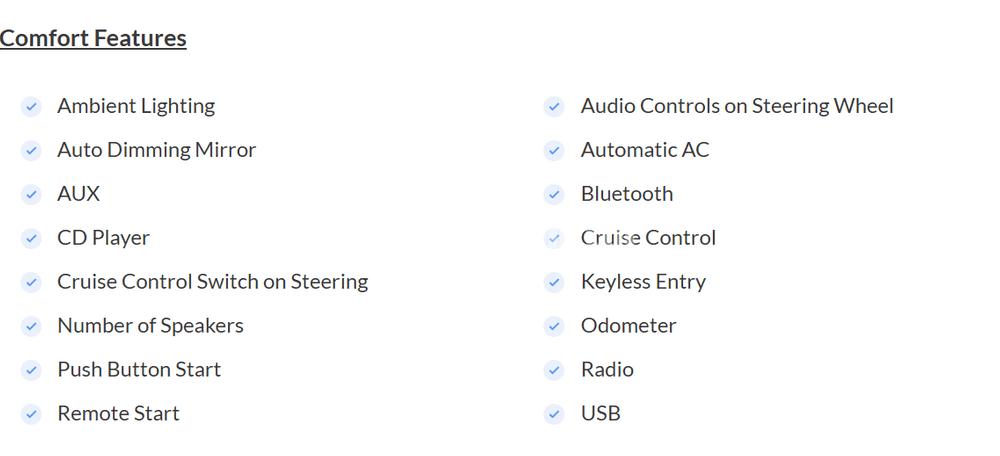The image size is (1000, 456).
Task: Click the check icon beside AUX
Action: [31, 195]
